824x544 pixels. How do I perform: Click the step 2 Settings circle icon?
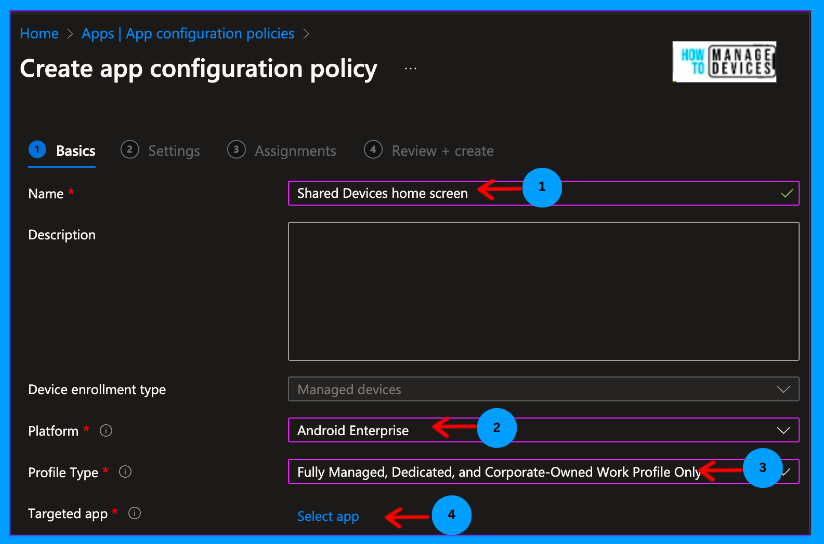tap(130, 150)
